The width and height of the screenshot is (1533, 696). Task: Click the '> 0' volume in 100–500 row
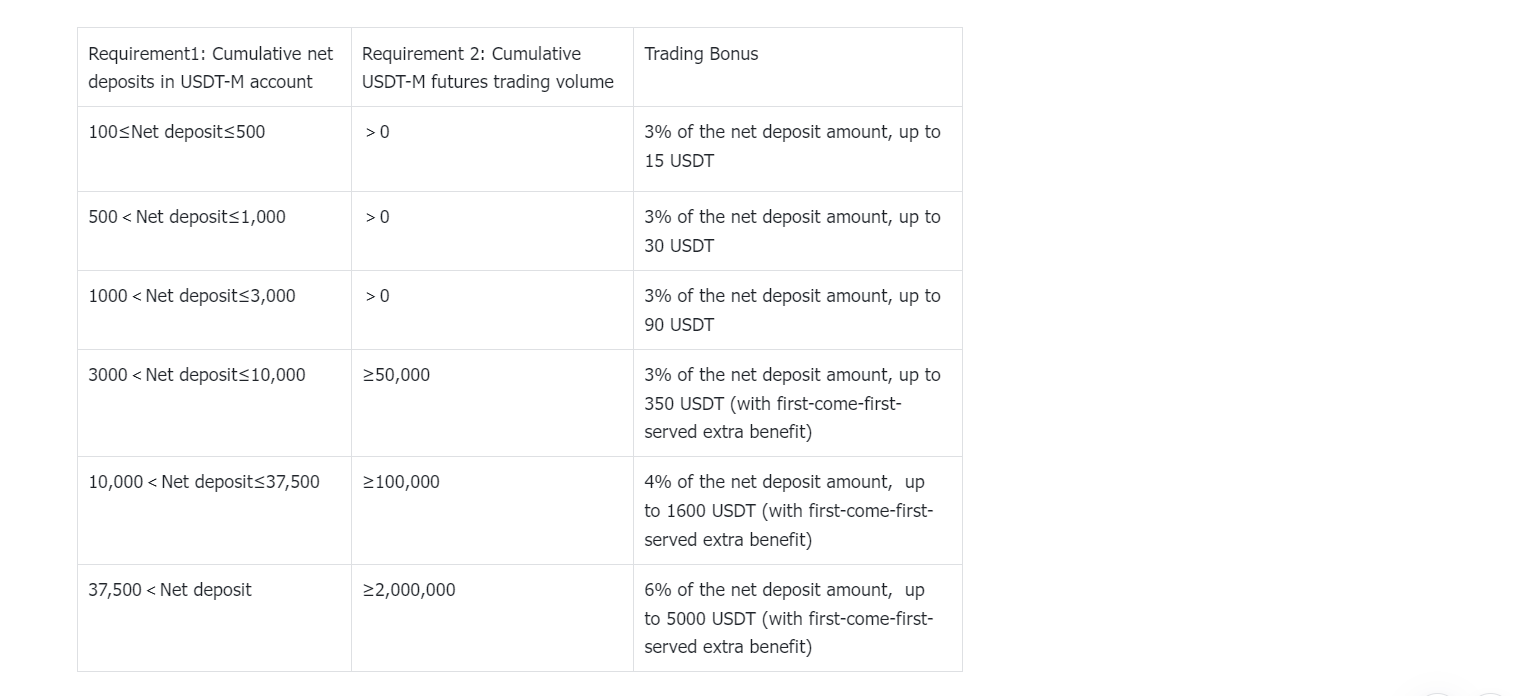coord(492,149)
